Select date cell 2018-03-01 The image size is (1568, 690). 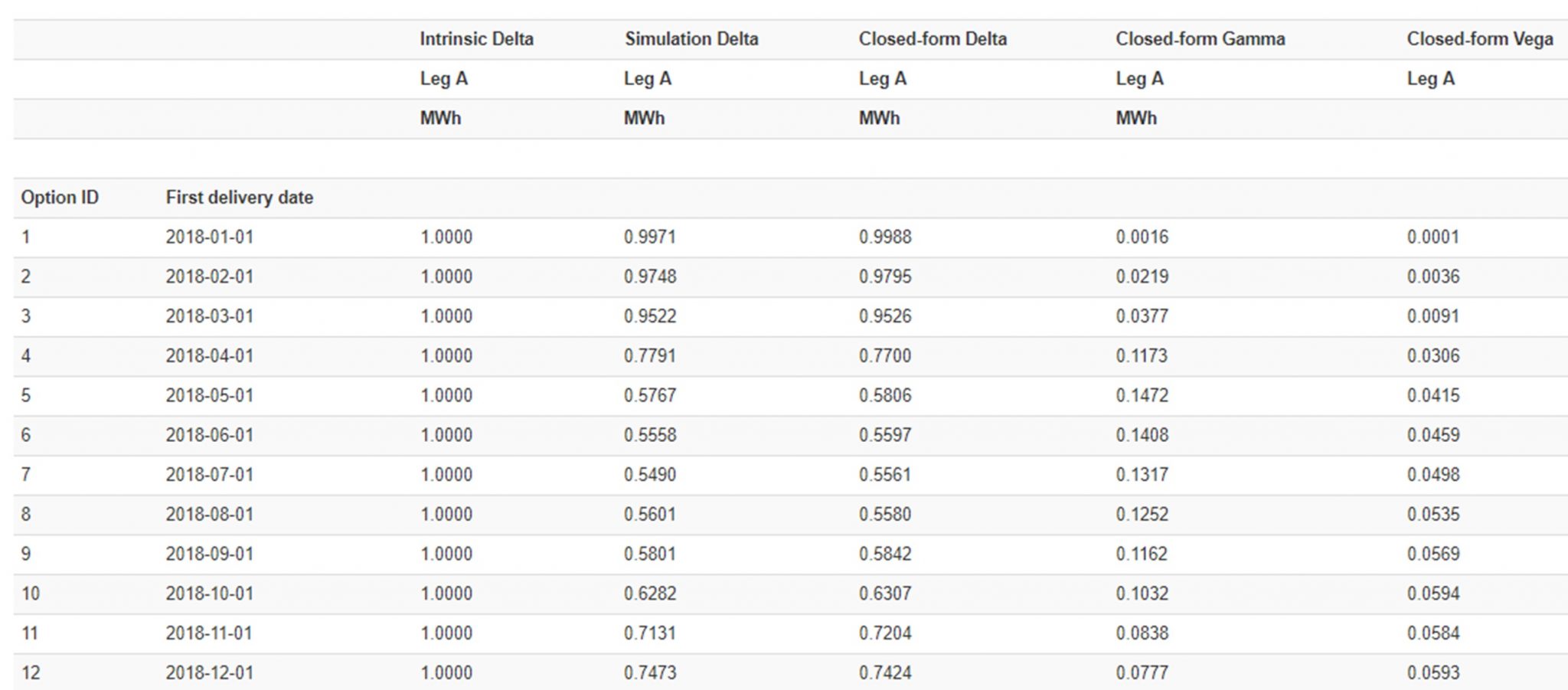click(209, 316)
